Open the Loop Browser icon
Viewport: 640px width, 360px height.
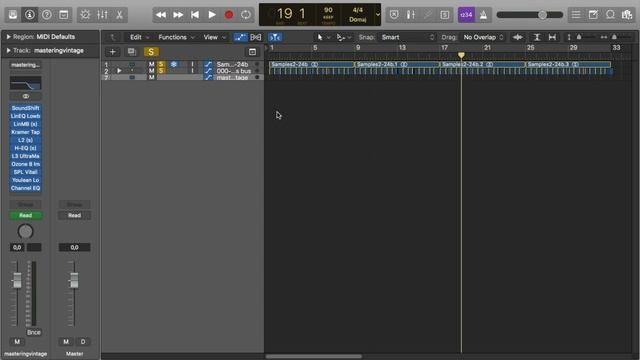tap(610, 15)
